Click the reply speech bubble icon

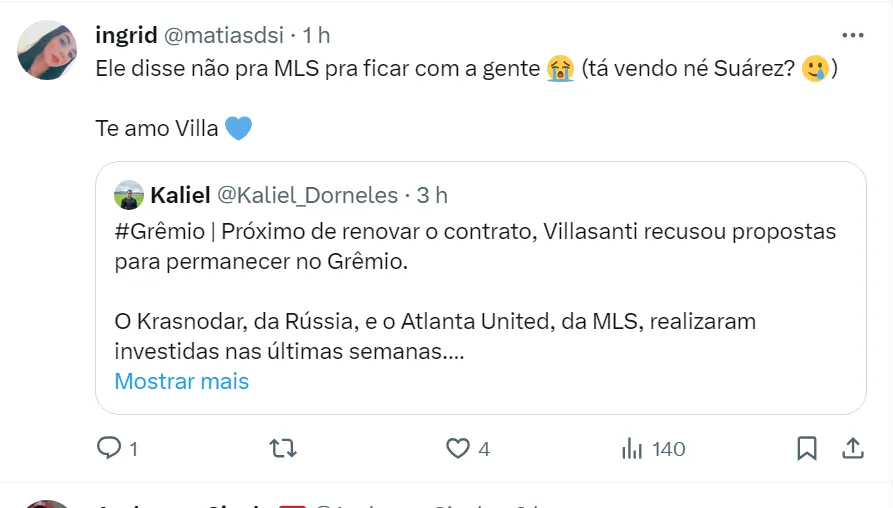[x=108, y=448]
